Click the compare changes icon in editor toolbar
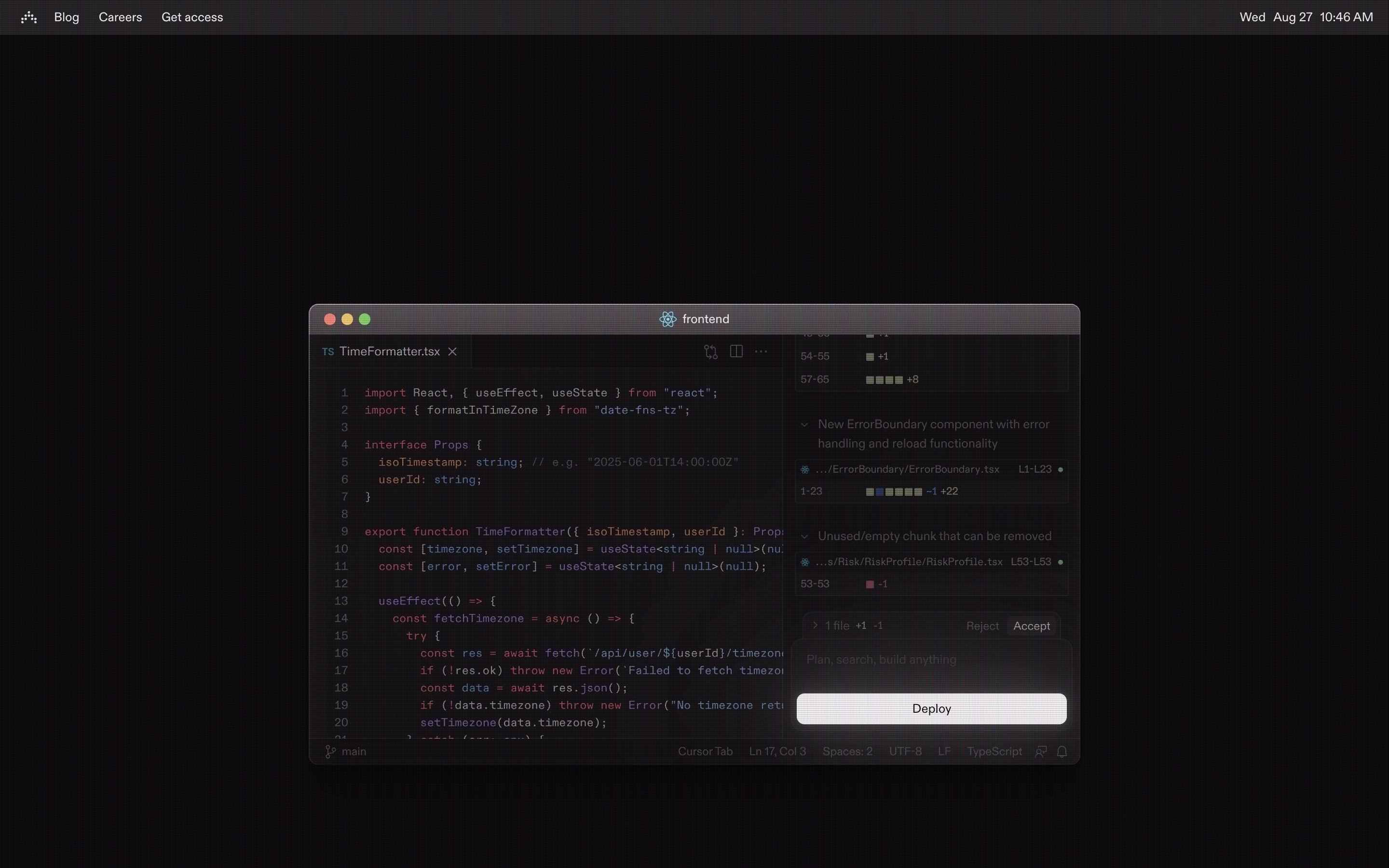 710,352
